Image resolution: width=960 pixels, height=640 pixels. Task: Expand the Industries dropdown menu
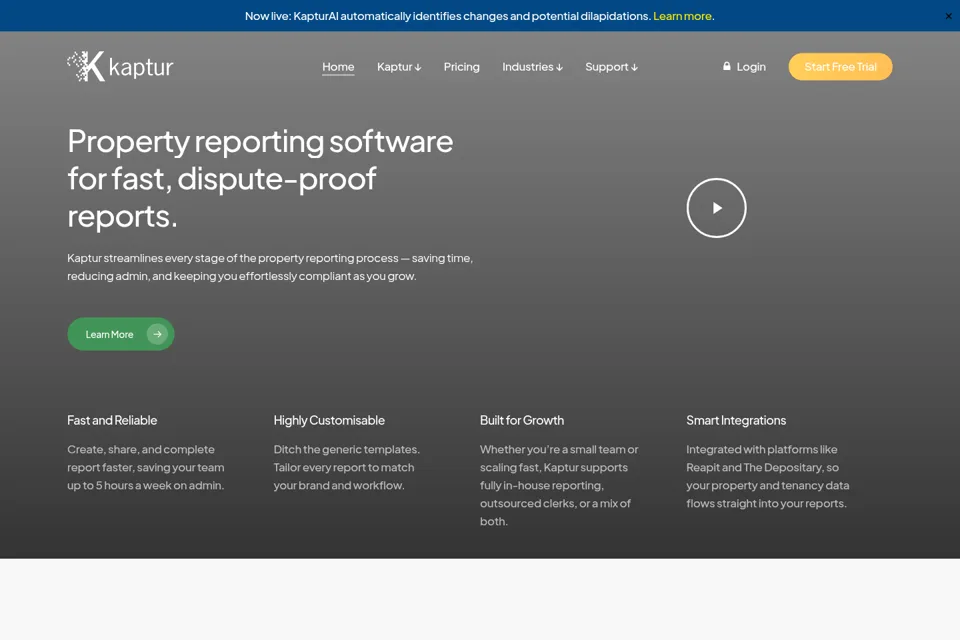coord(532,67)
